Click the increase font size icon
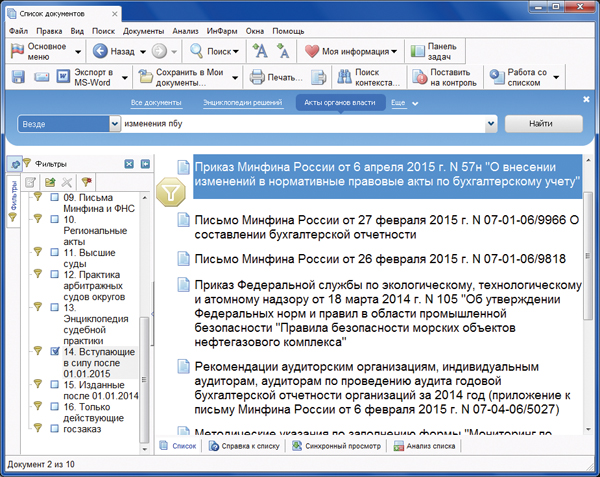 (260, 50)
